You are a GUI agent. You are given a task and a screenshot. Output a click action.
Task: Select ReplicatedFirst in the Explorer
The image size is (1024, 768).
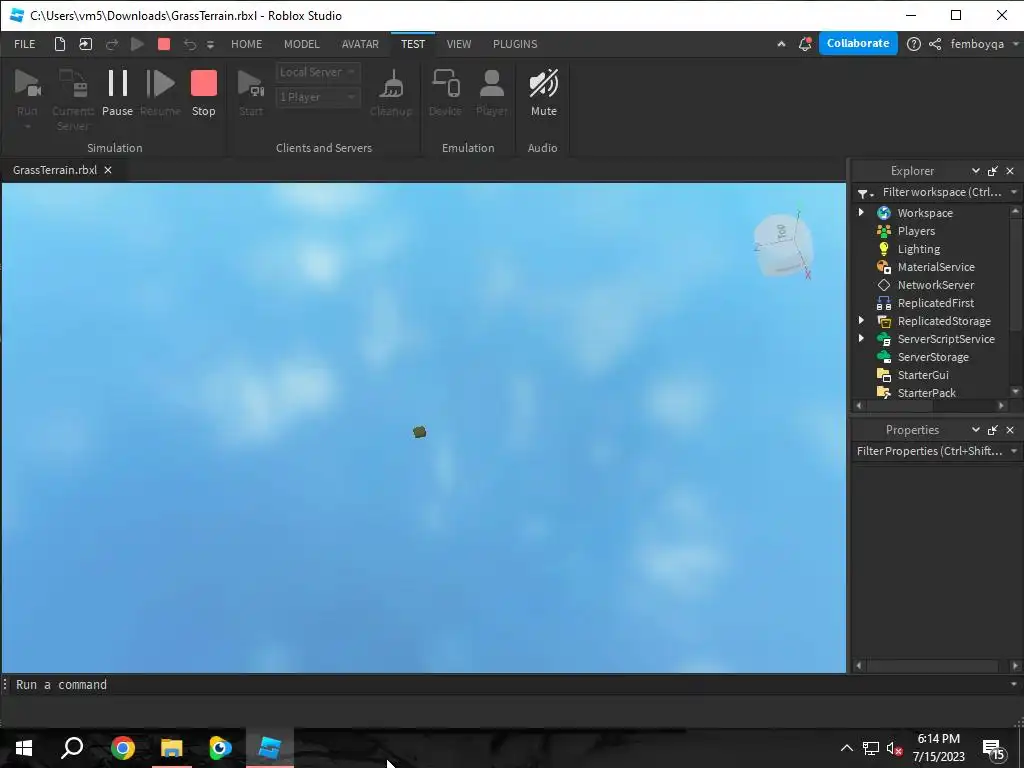[935, 303]
